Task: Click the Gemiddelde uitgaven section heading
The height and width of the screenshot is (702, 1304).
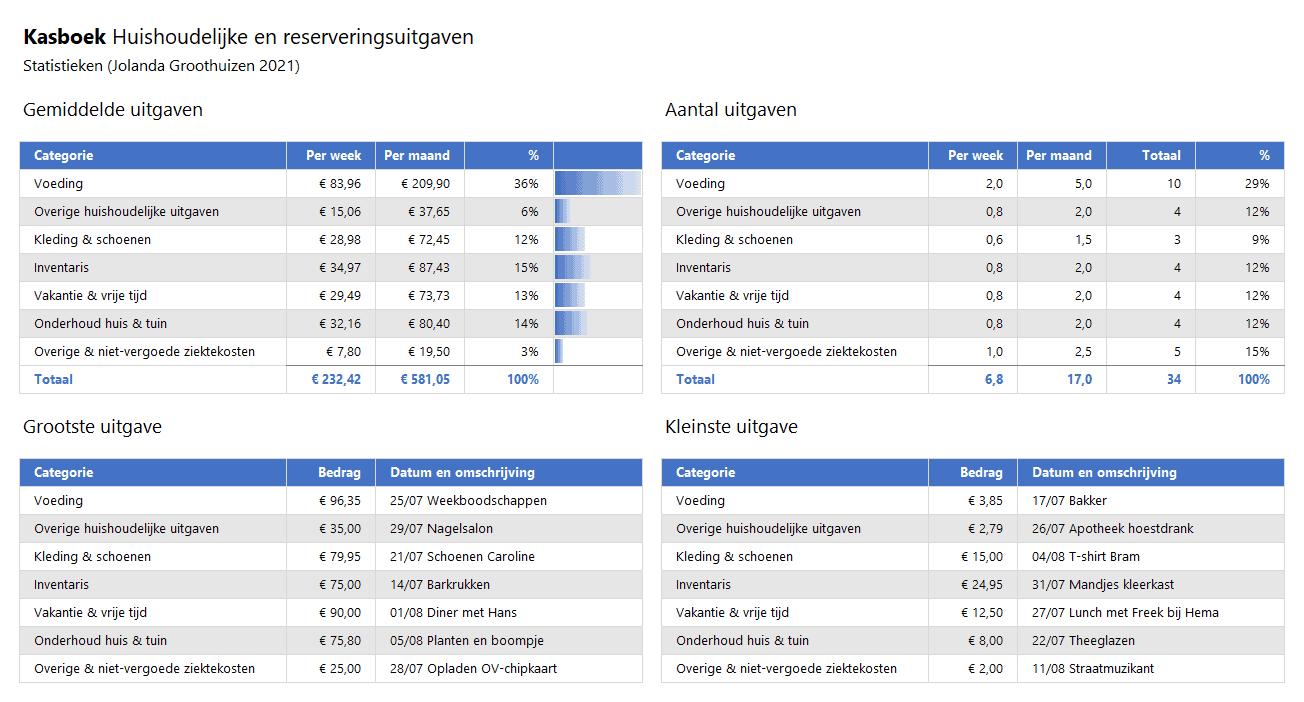Action: (x=113, y=110)
